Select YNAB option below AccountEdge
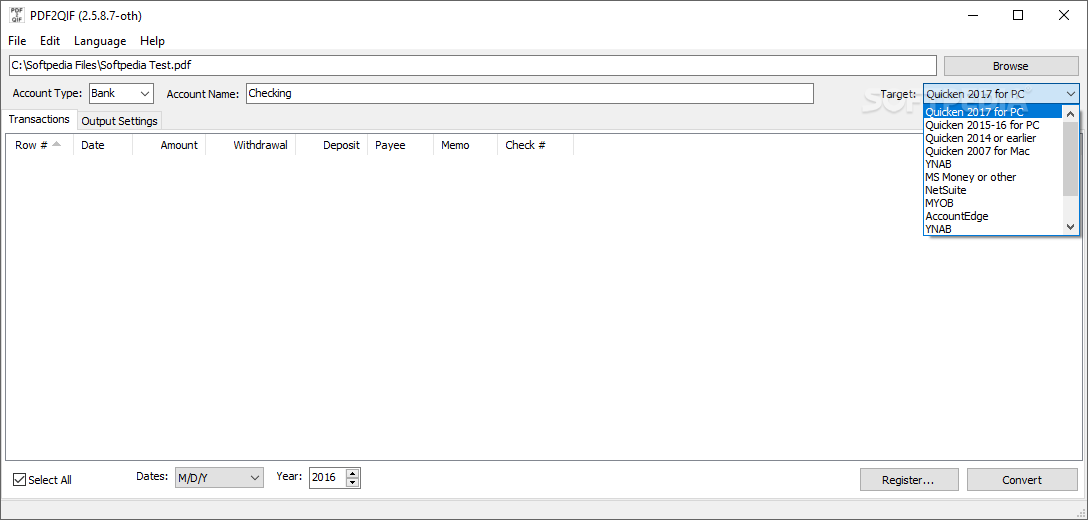 coord(993,228)
